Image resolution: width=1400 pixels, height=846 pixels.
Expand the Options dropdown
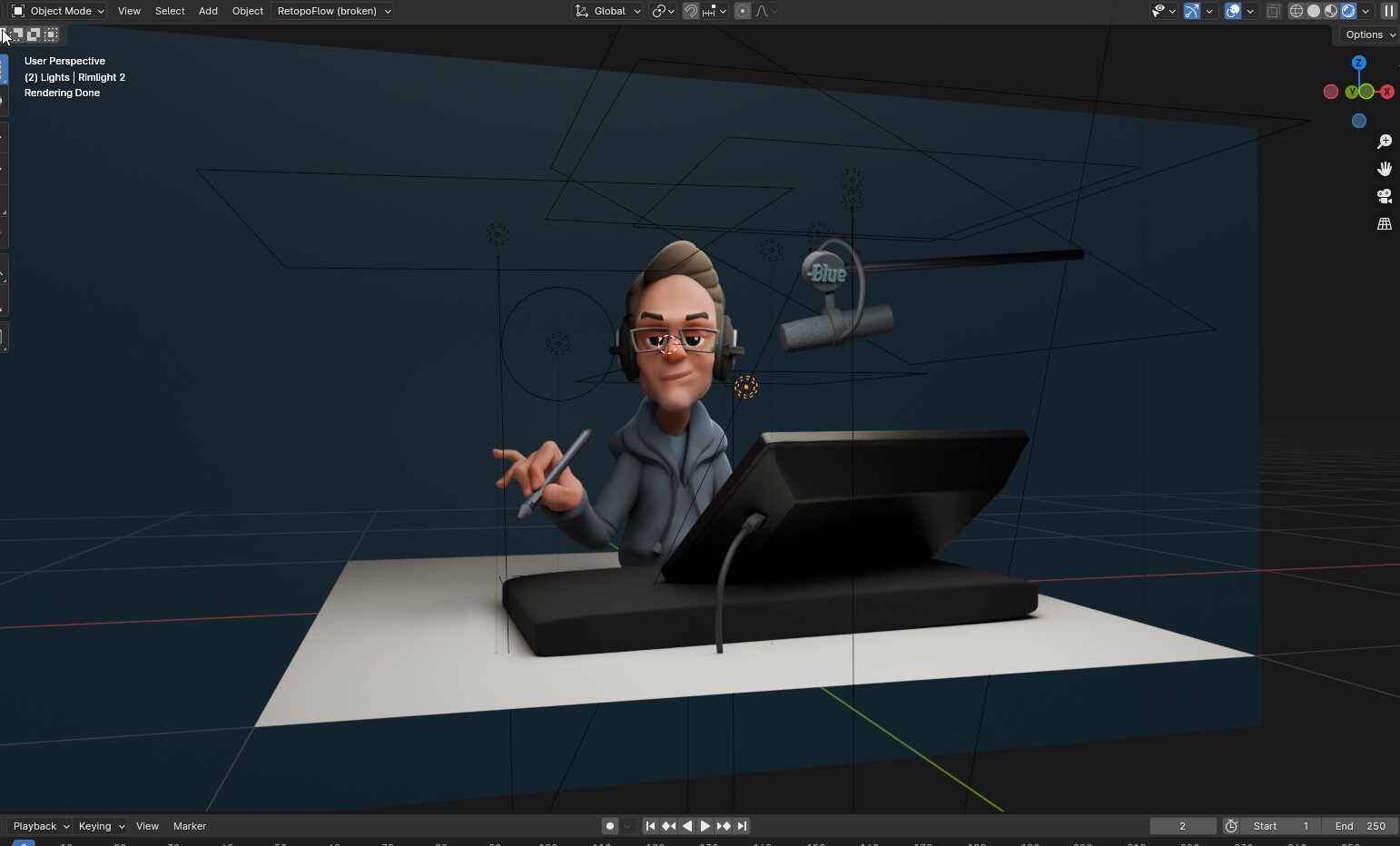coord(1370,34)
